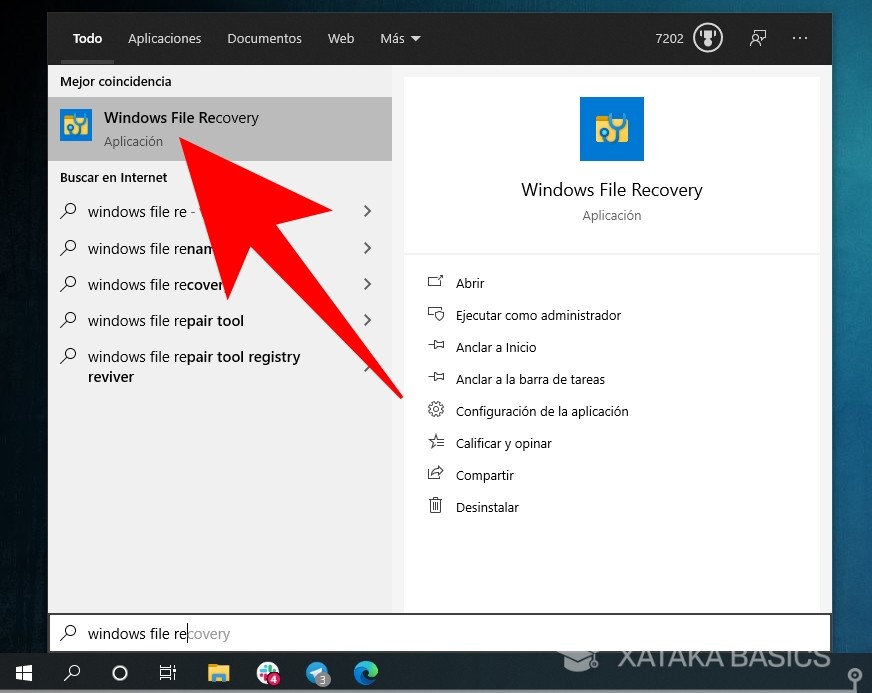Viewport: 872px width, 693px height.
Task: Open the three-dot options menu in search header
Action: [x=800, y=38]
